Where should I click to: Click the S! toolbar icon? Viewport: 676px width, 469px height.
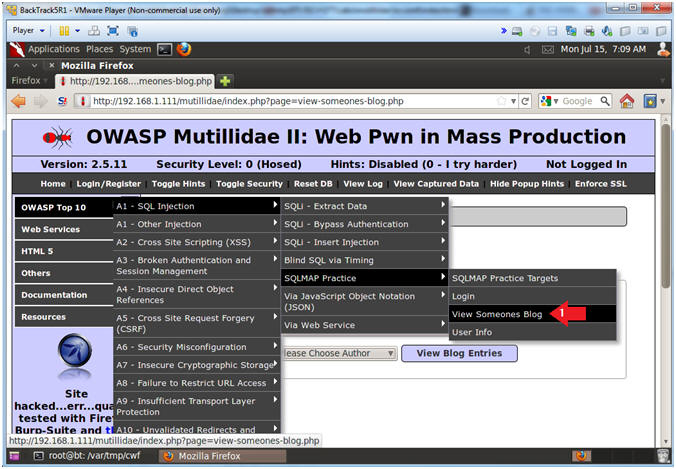[63, 101]
